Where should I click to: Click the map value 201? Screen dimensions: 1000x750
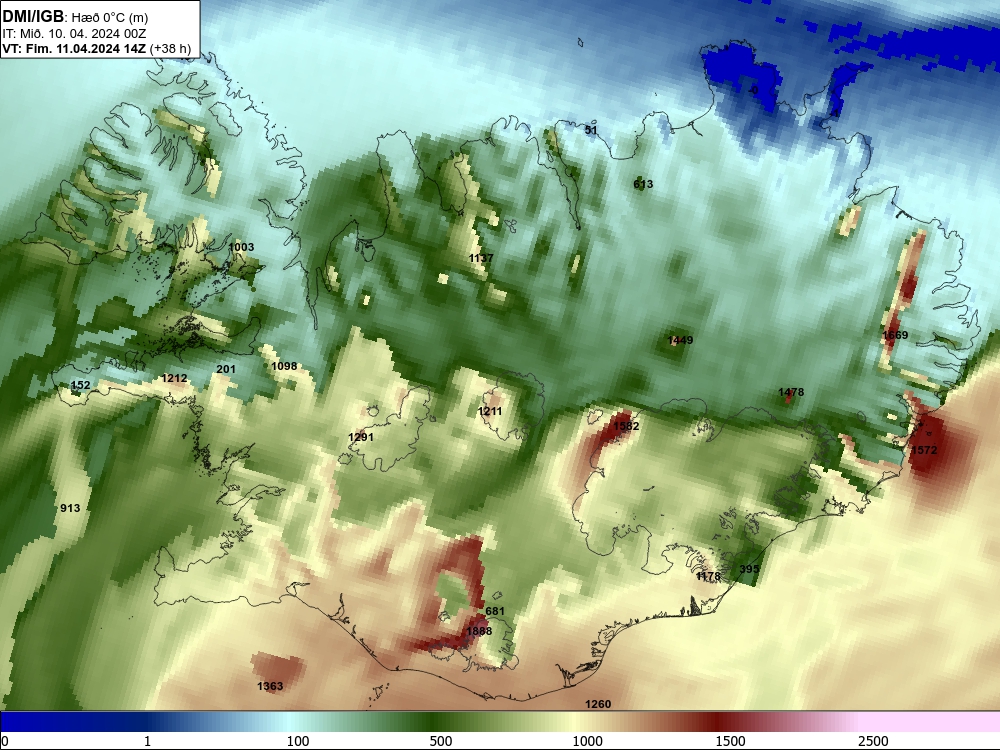[x=226, y=369]
